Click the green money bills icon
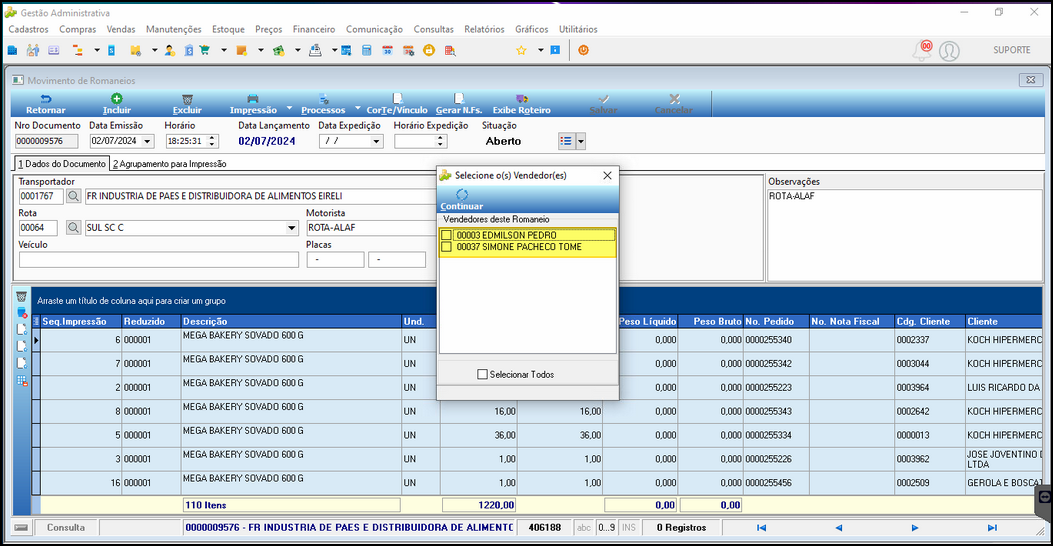 [x=279, y=50]
